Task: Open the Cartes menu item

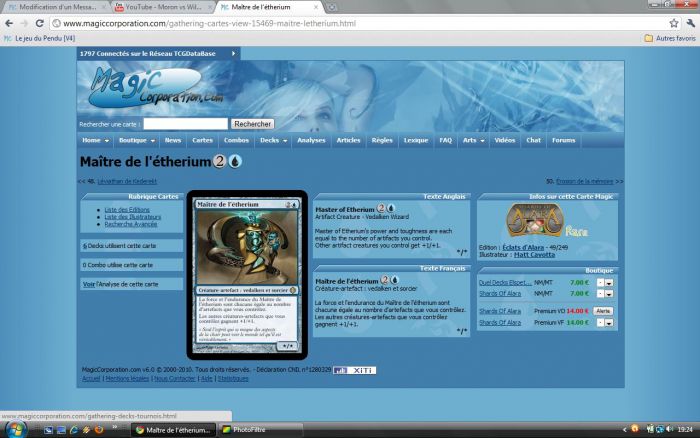Action: (202, 140)
